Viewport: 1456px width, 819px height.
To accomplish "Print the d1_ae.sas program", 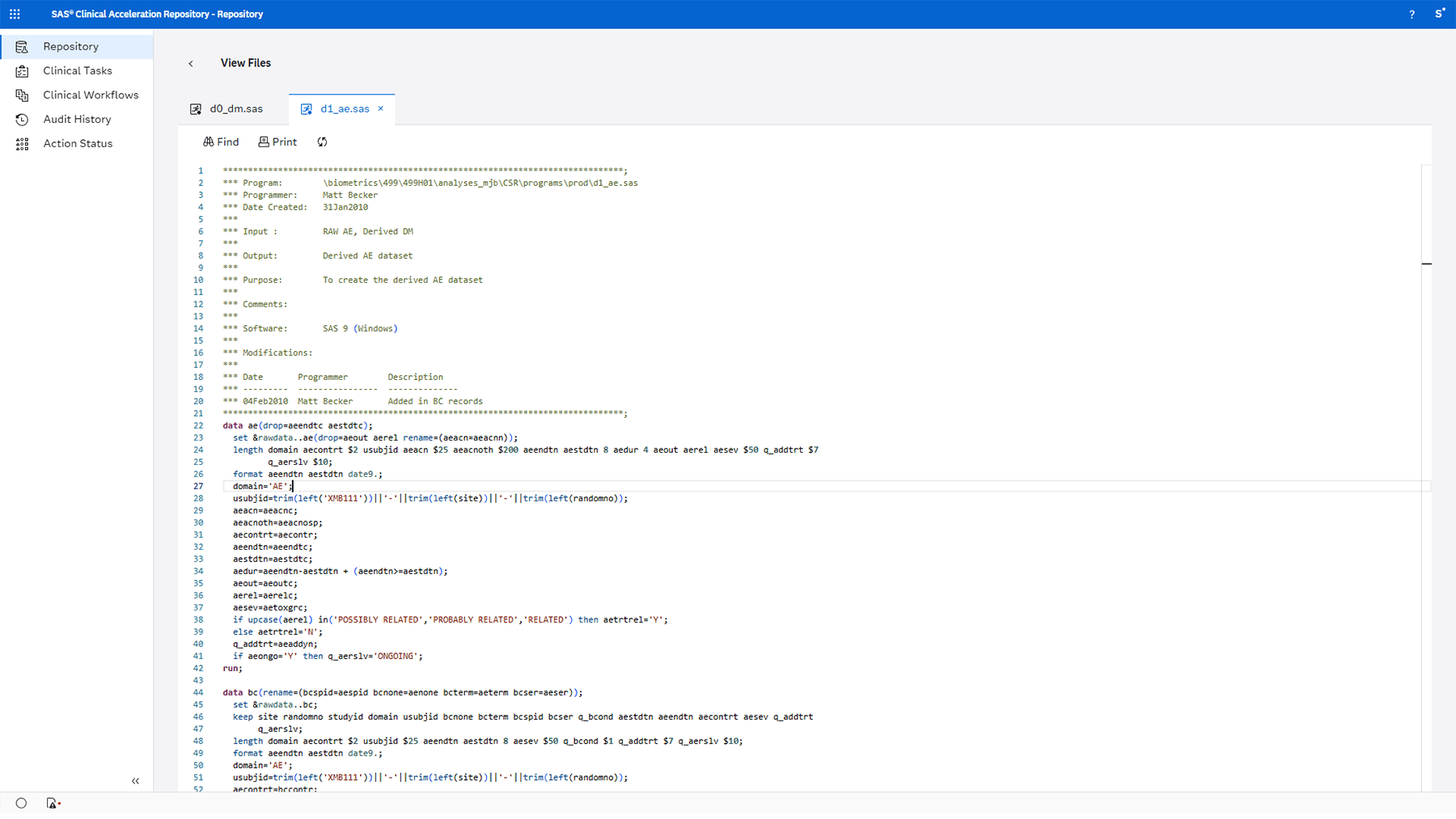I will (277, 141).
